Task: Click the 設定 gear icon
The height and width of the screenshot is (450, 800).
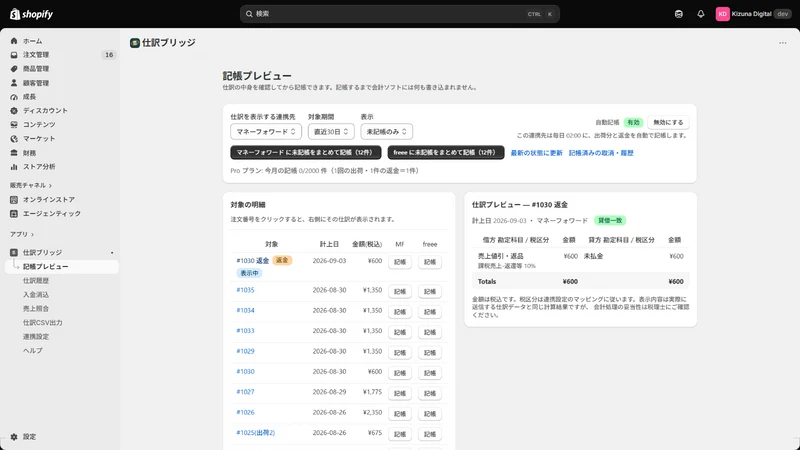Action: point(14,437)
